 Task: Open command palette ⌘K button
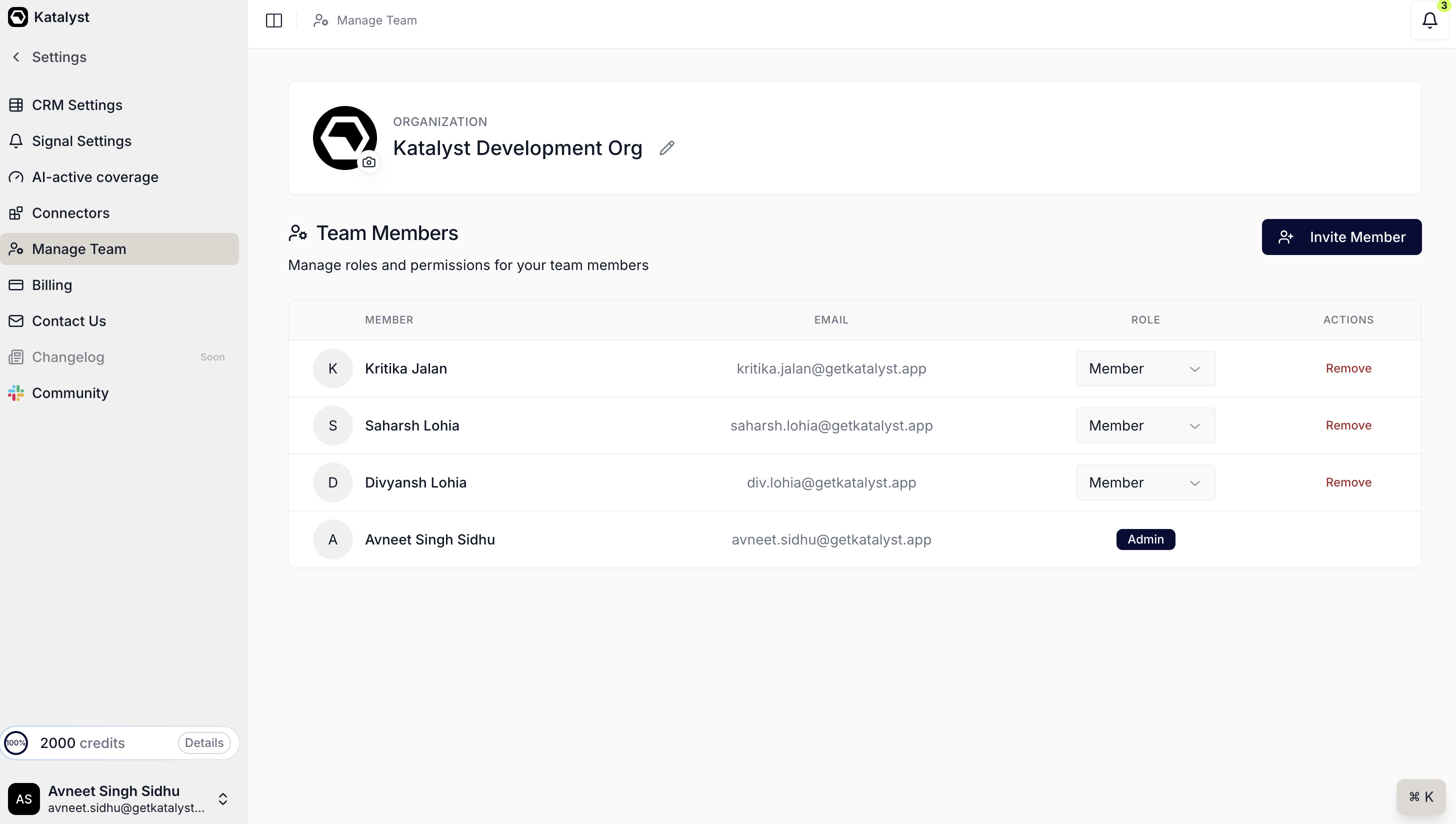point(1421,797)
